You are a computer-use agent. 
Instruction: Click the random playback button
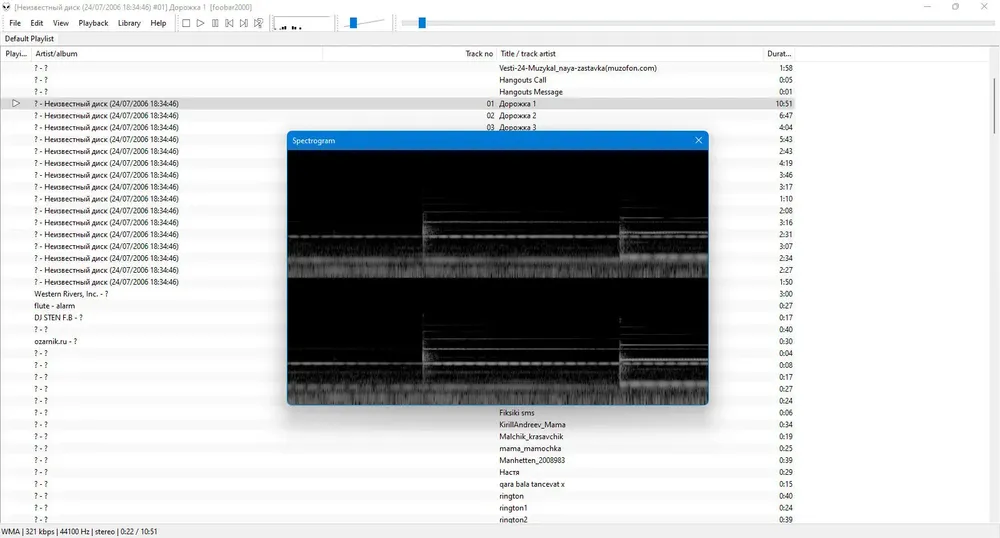click(x=258, y=23)
